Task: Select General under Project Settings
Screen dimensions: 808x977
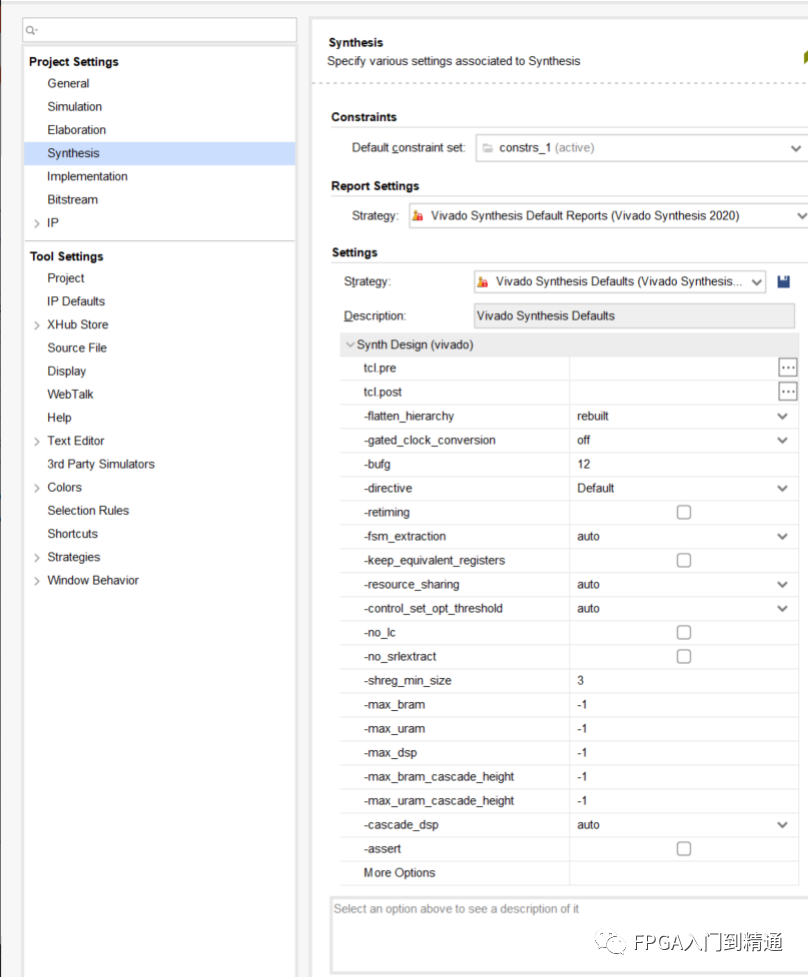Action: 68,83
